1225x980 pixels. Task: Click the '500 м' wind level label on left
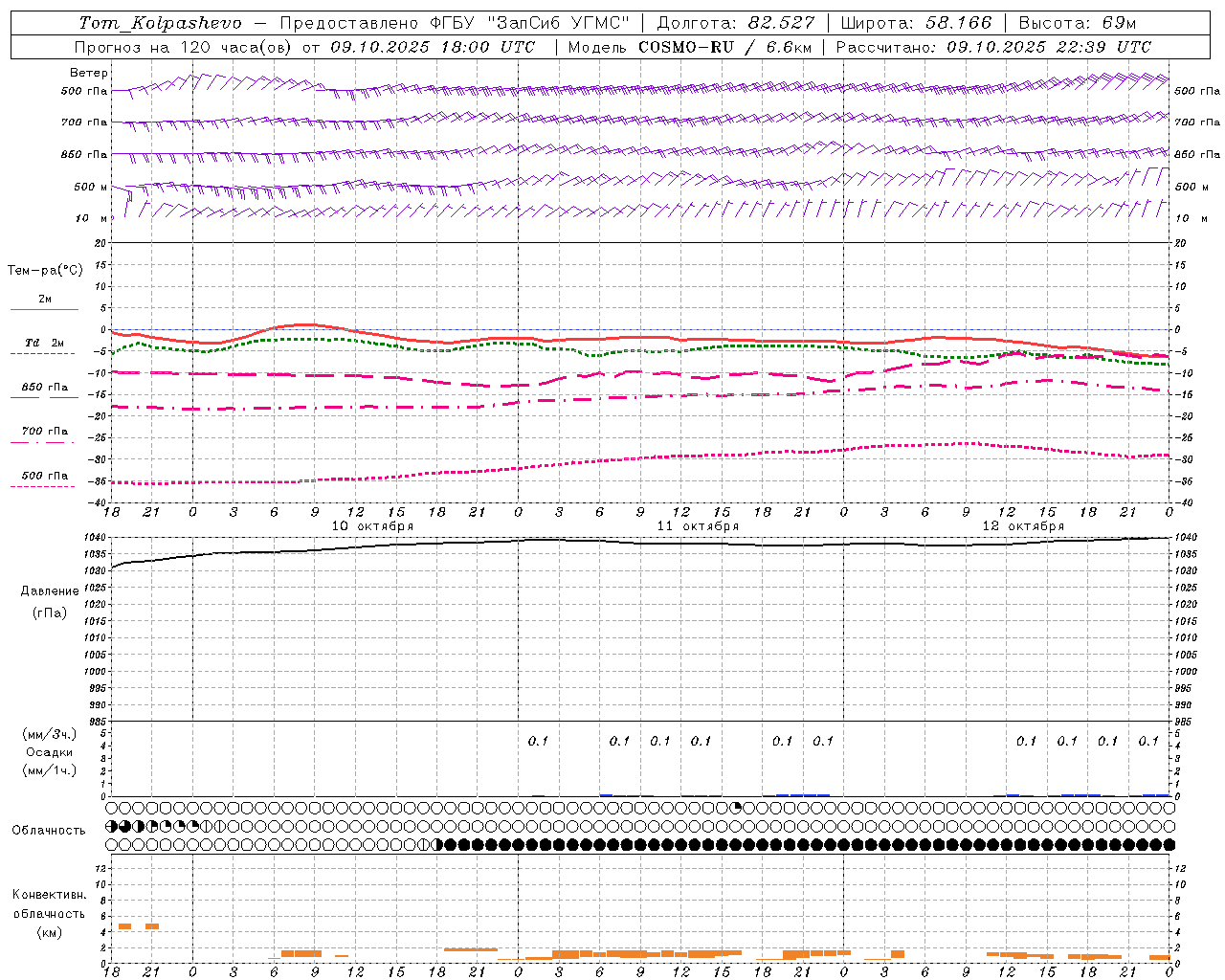92,187
